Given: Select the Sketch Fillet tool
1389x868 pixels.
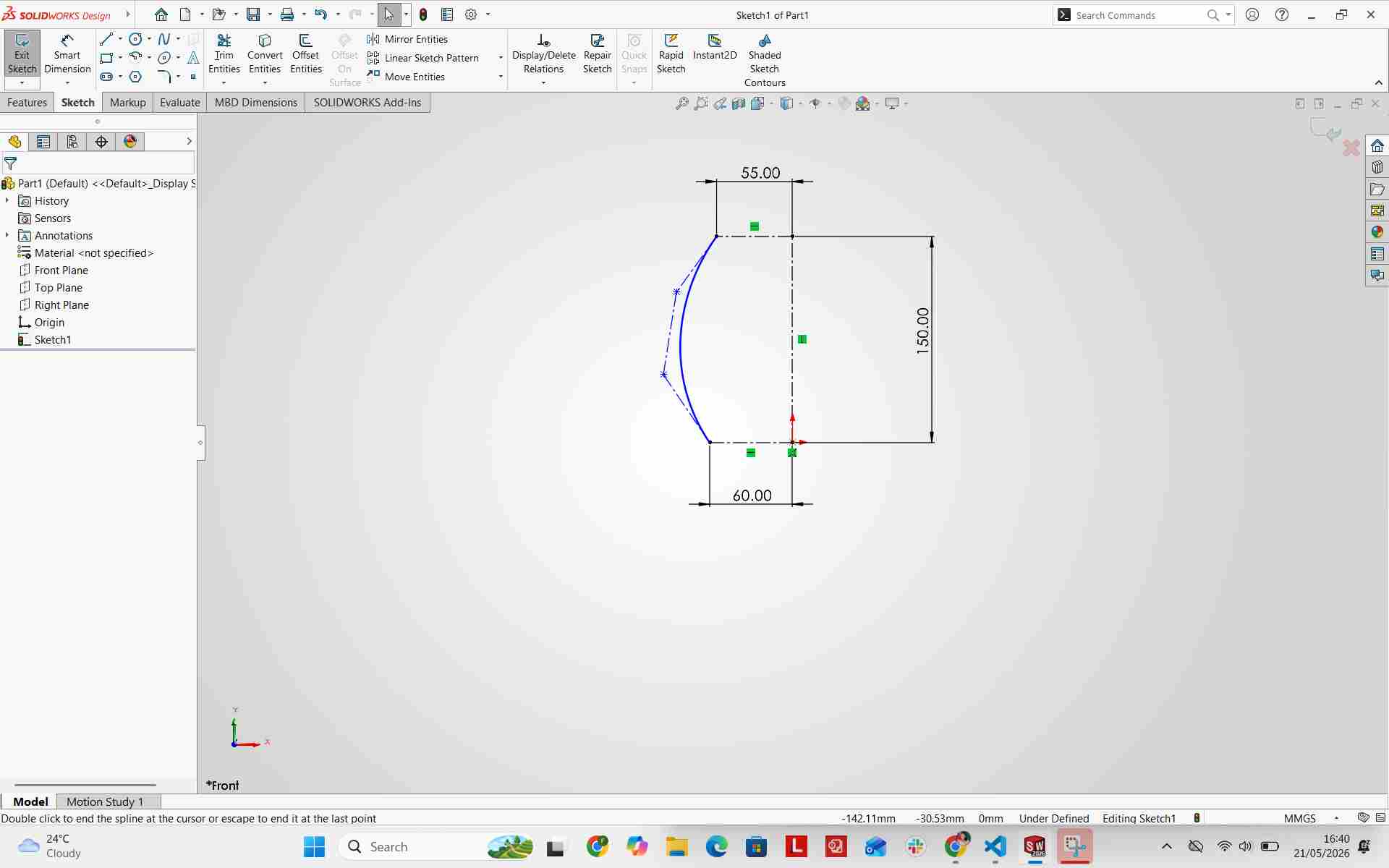Looking at the screenshot, I should 164,77.
